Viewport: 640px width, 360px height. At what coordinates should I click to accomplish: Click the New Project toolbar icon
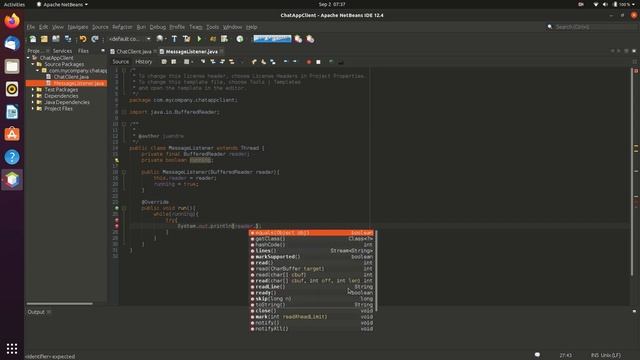[x=44, y=39]
